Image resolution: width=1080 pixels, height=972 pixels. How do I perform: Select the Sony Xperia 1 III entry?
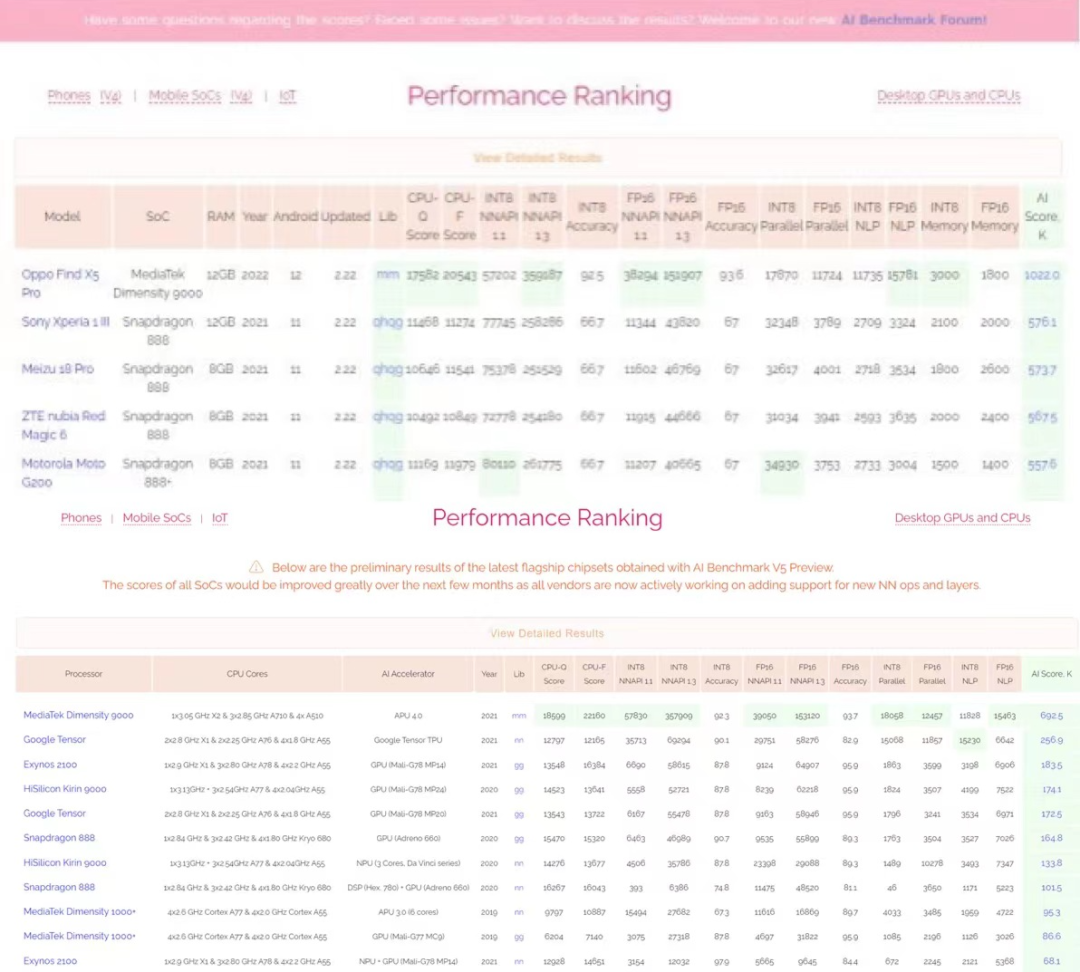coord(66,322)
